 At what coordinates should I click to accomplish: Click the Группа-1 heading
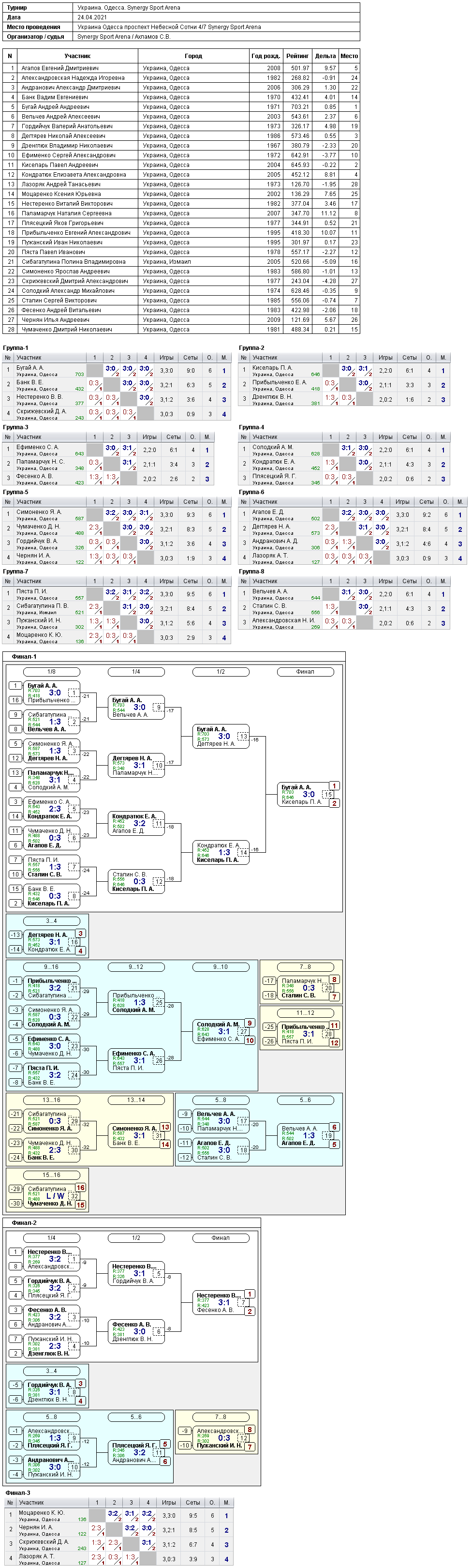15,348
